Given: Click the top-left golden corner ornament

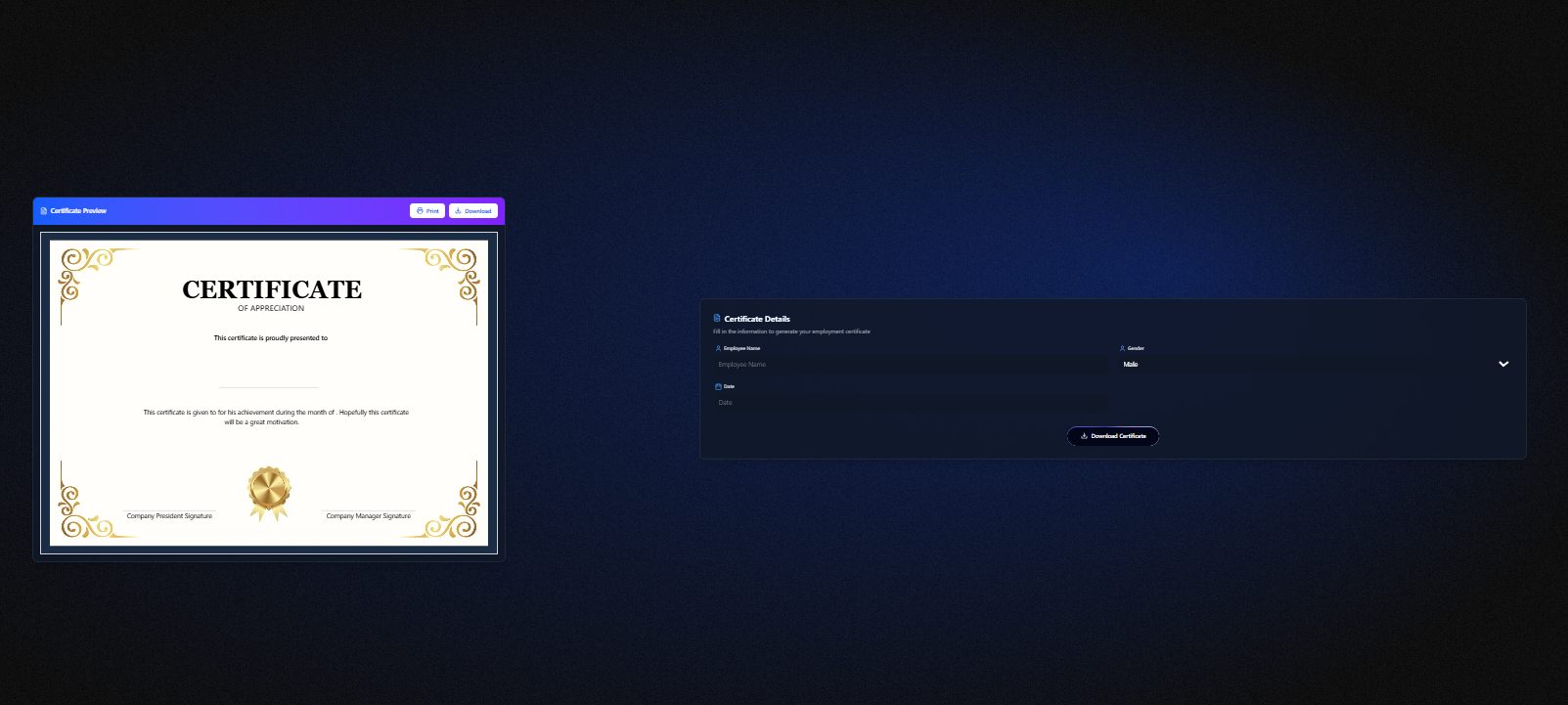Looking at the screenshot, I should tap(83, 271).
